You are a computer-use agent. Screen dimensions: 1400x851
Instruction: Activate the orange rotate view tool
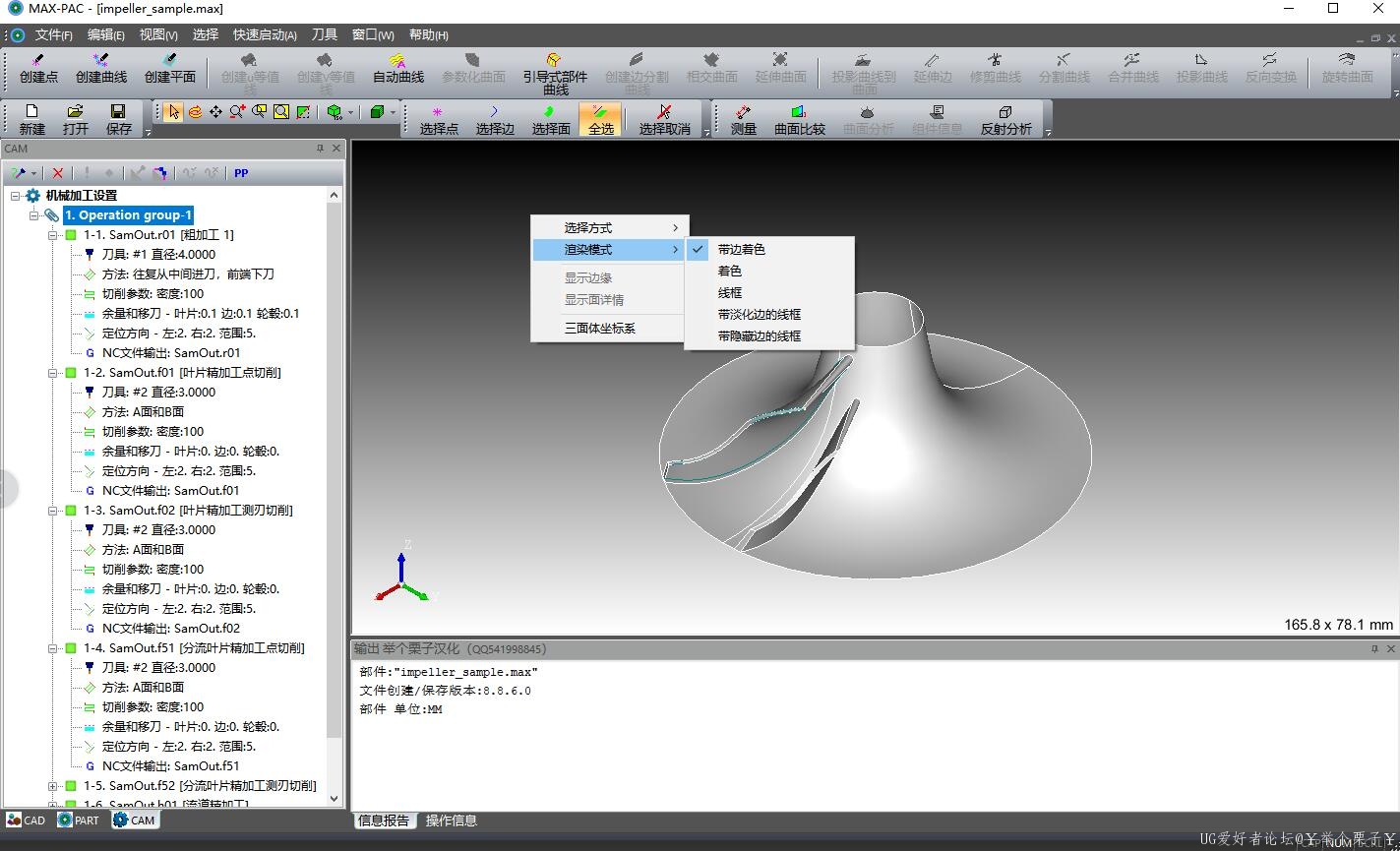tap(195, 112)
